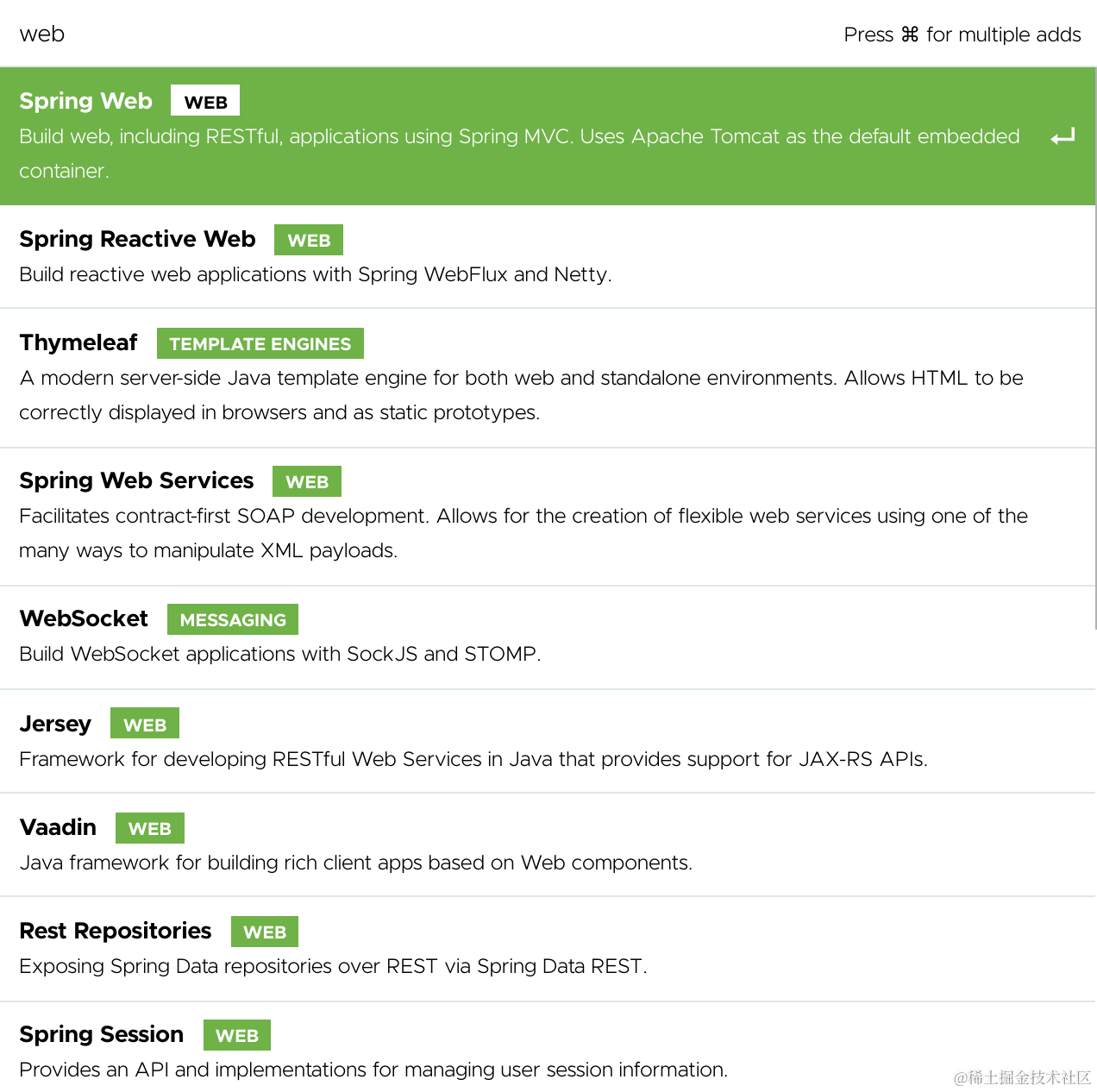
Task: Click the WEB badge next to Vaadin
Action: tap(149, 827)
